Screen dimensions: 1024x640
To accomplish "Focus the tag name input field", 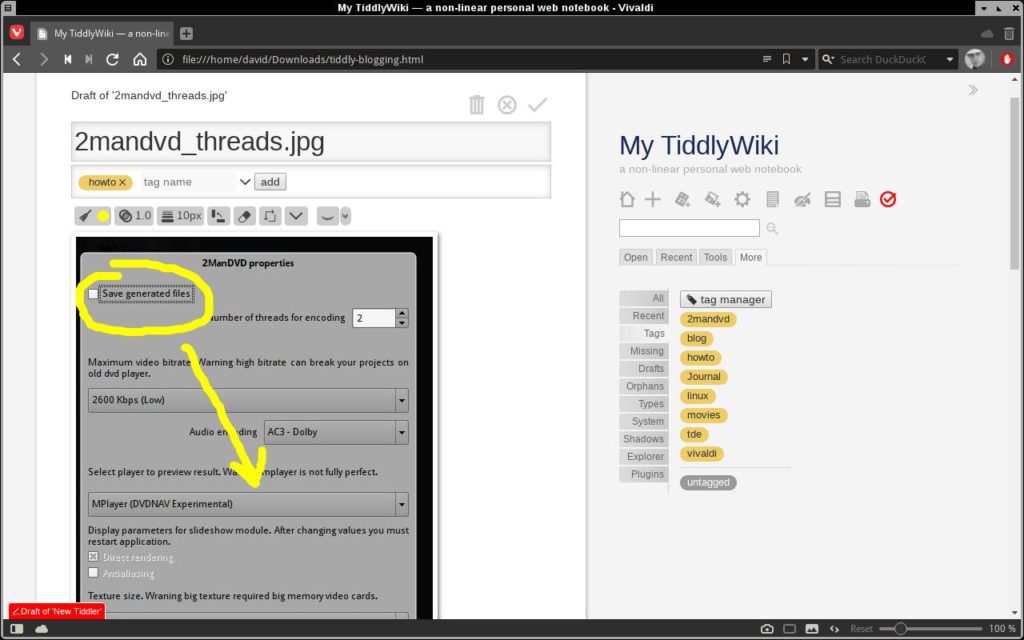I will point(189,182).
